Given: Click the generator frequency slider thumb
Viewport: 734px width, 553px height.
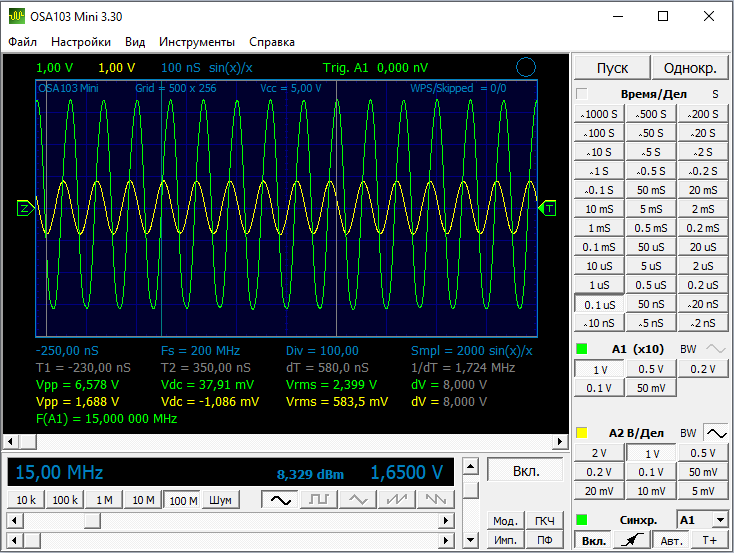Looking at the screenshot, I should click(92, 520).
